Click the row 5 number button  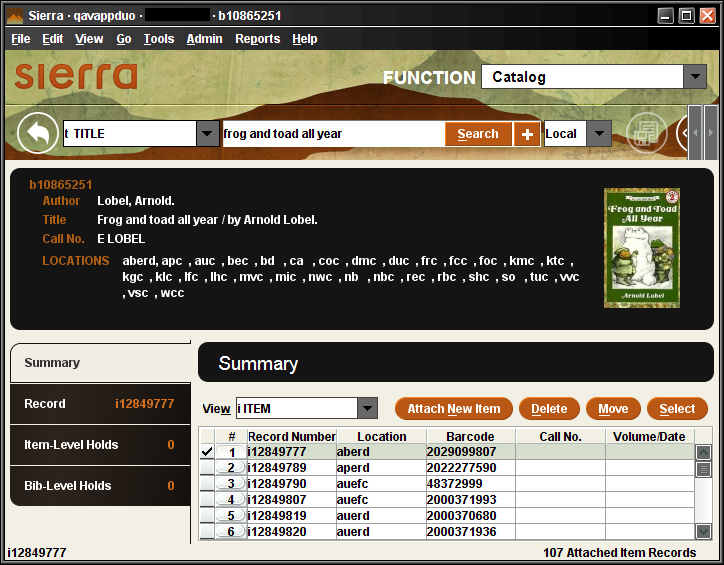tap(231, 516)
